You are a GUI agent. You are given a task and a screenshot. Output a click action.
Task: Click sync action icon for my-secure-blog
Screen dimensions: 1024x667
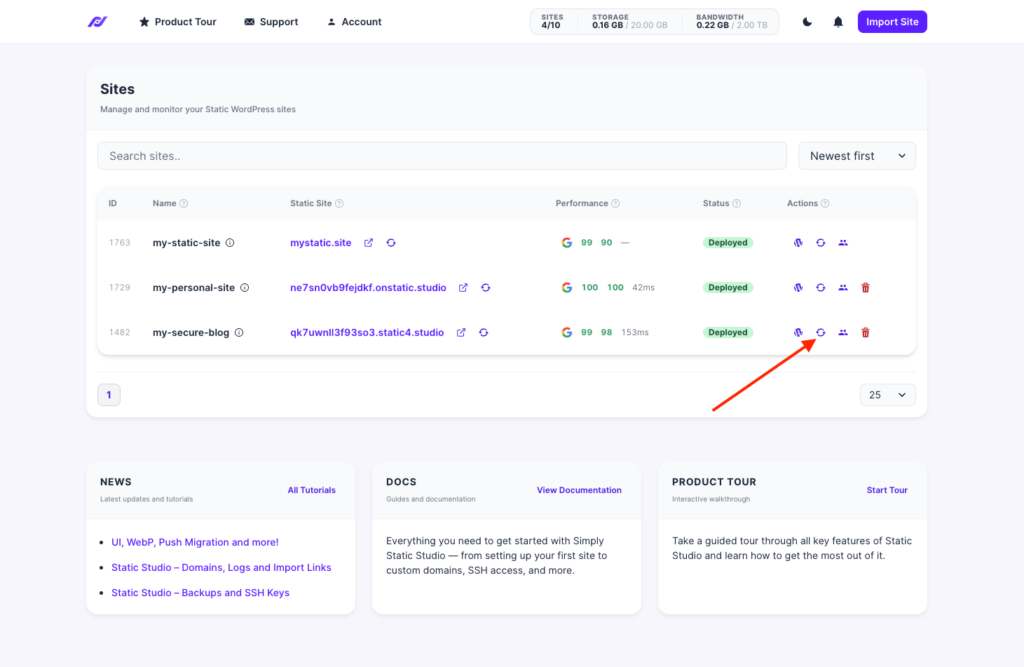tap(821, 333)
